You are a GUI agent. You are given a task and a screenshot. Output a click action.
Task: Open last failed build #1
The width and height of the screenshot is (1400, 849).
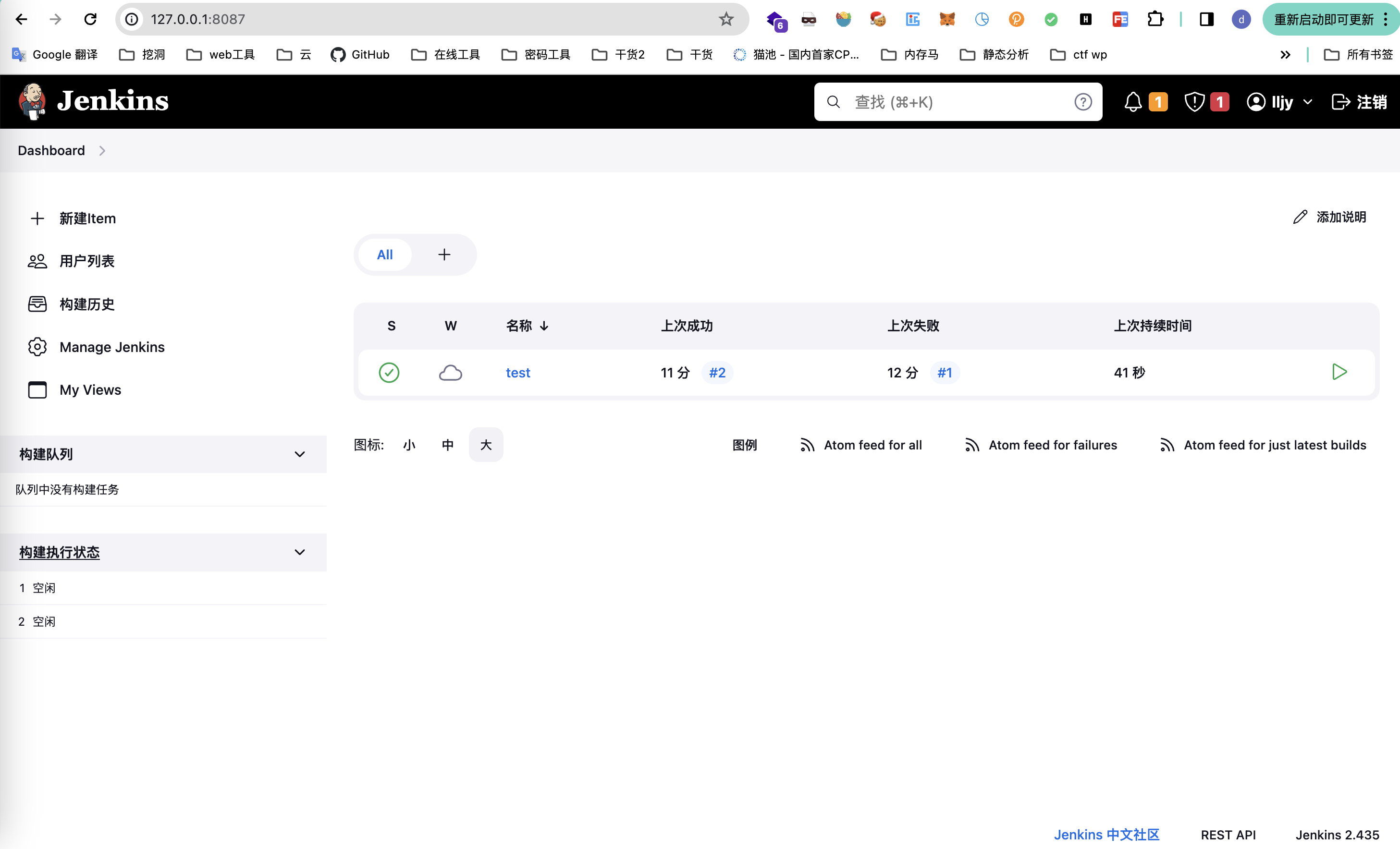(x=945, y=373)
